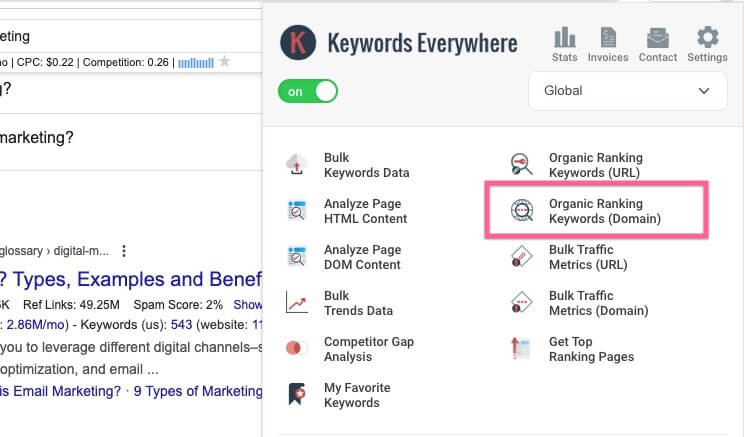The height and width of the screenshot is (437, 744).
Task: Open Bulk Keywords Data
Action: pyautogui.click(x=366, y=165)
